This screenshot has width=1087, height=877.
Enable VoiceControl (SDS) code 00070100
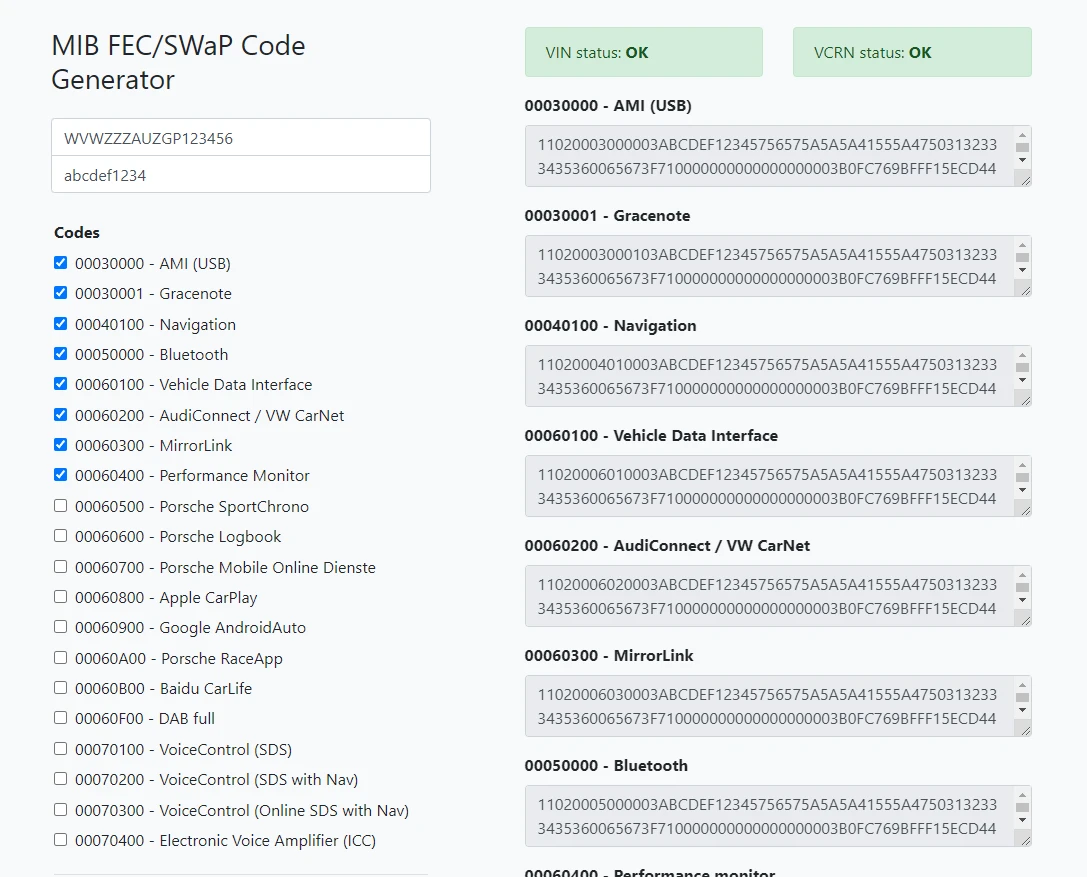pos(61,749)
